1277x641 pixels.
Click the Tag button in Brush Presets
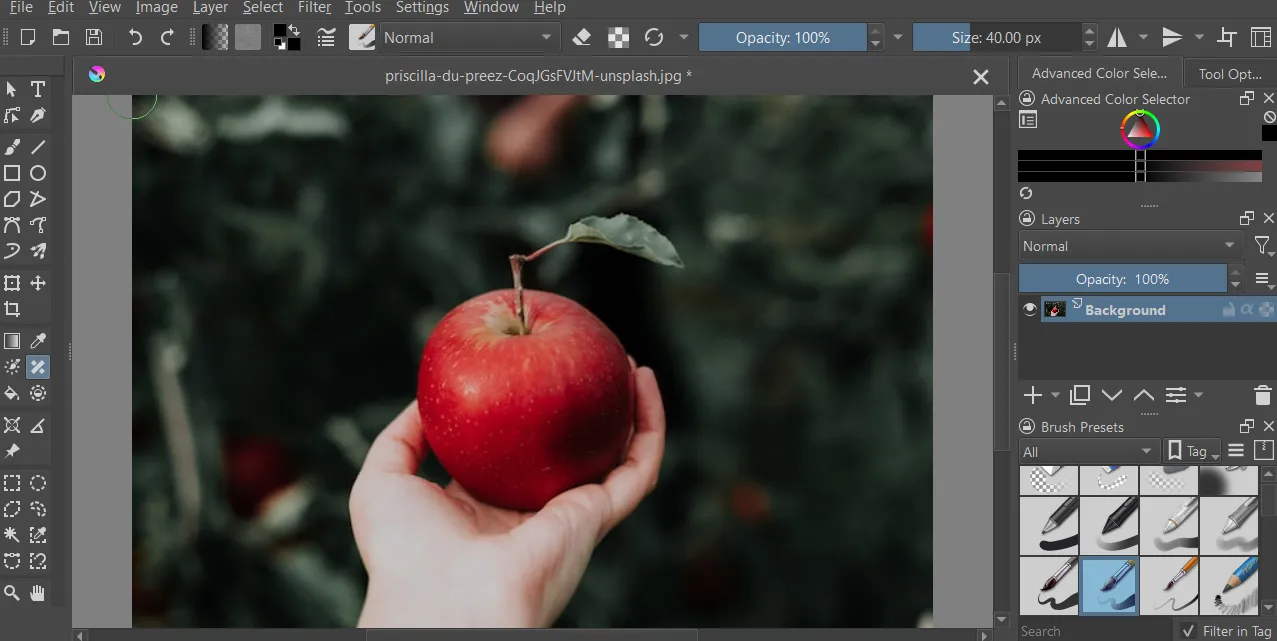(1194, 451)
